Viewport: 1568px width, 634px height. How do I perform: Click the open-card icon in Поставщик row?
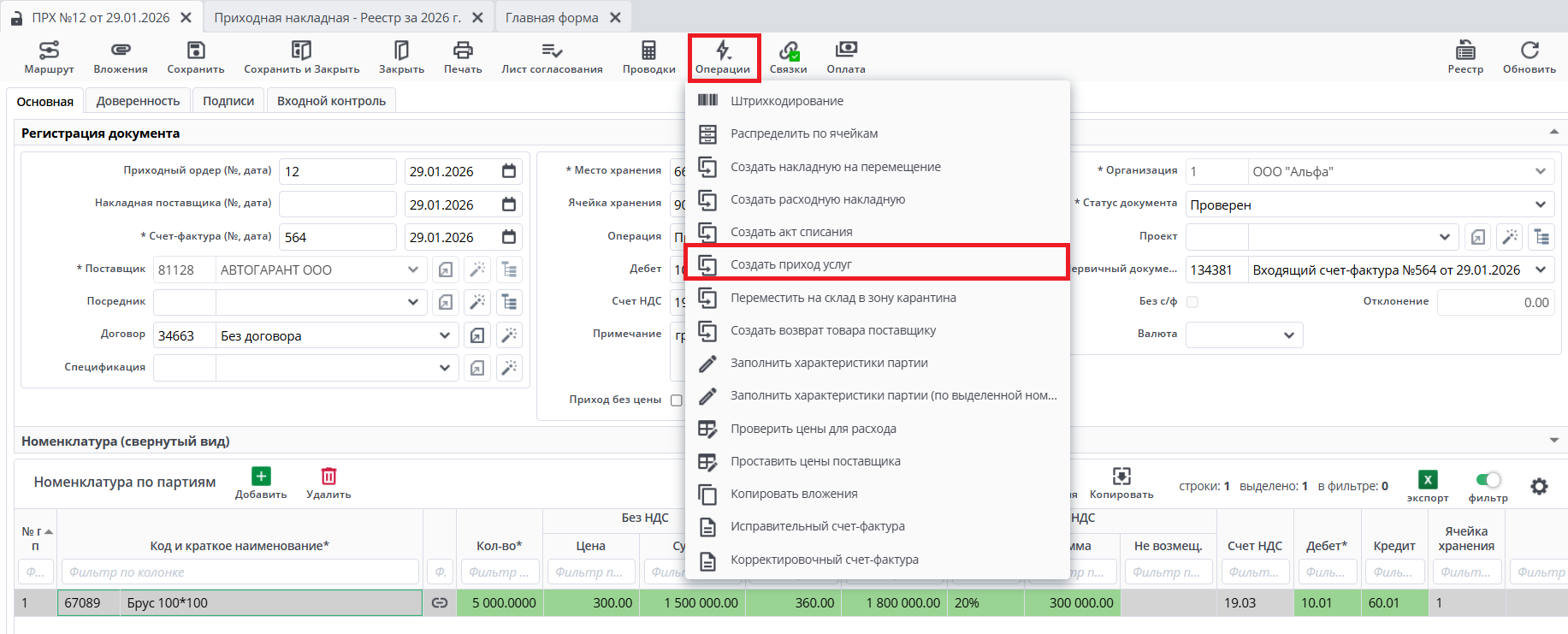point(446,270)
